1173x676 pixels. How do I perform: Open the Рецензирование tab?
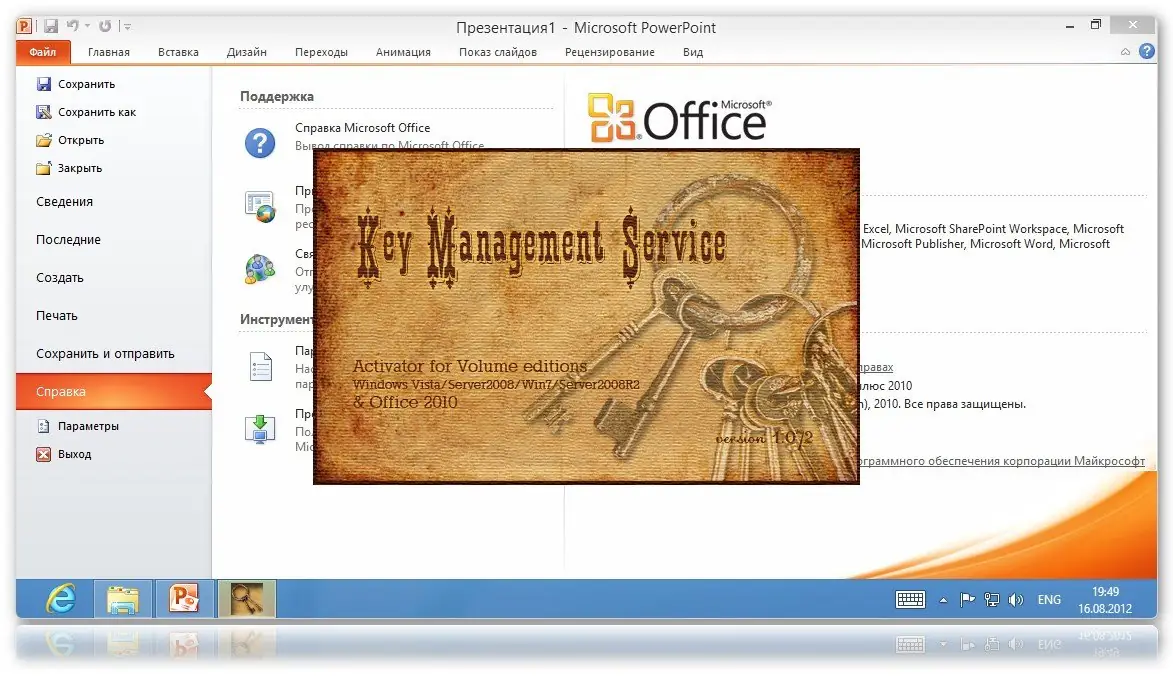[x=610, y=52]
